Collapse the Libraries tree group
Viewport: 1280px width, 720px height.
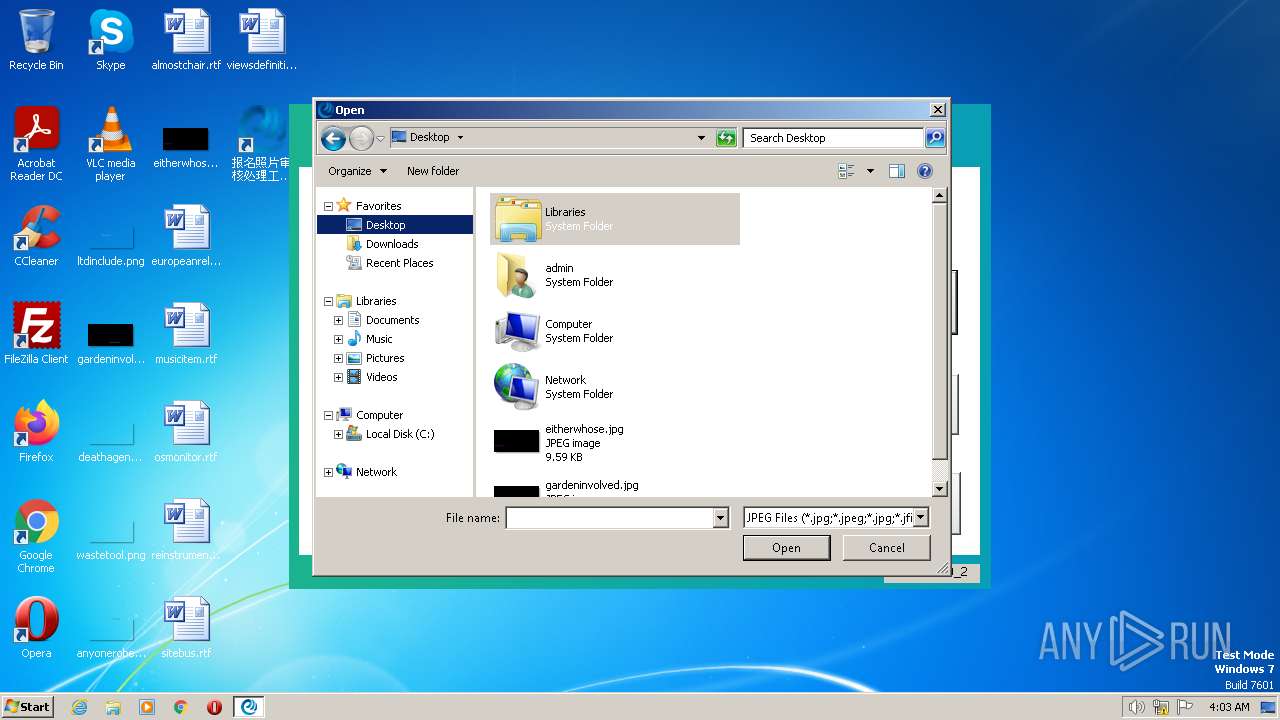click(x=328, y=301)
